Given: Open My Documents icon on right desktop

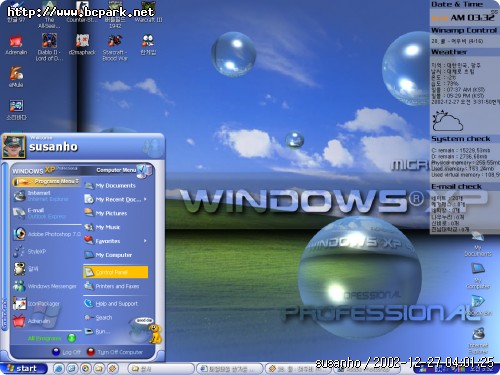Looking at the screenshot, I should pos(478,245).
